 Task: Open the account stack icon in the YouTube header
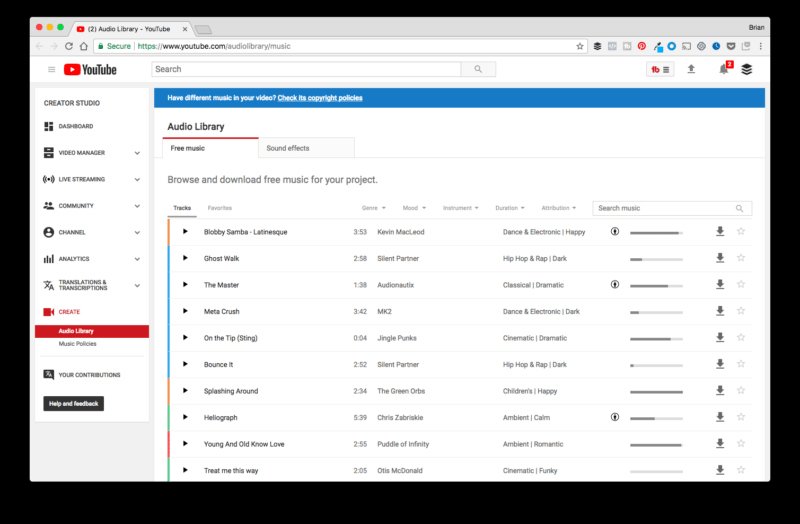click(x=746, y=69)
